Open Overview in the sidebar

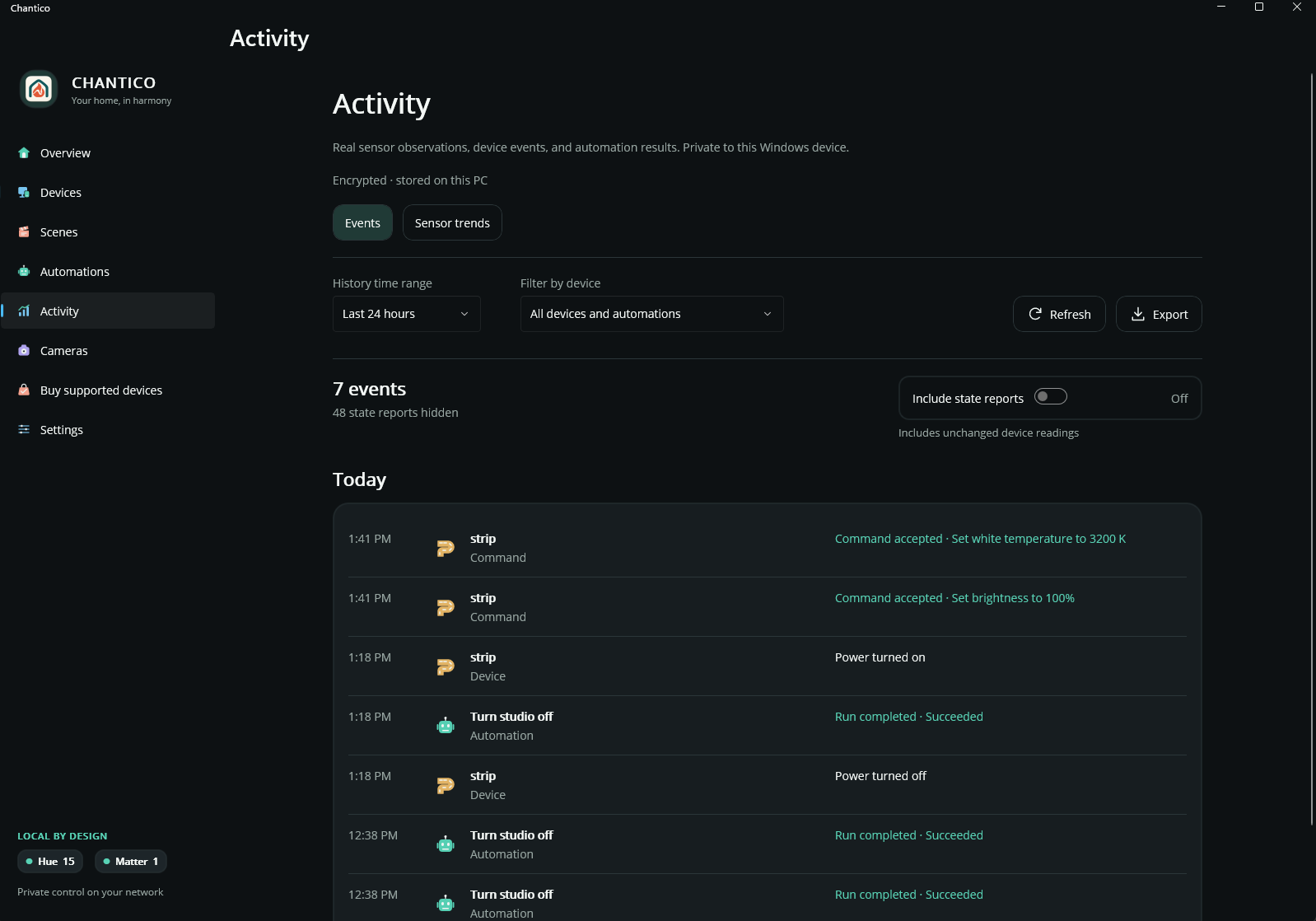108,153
